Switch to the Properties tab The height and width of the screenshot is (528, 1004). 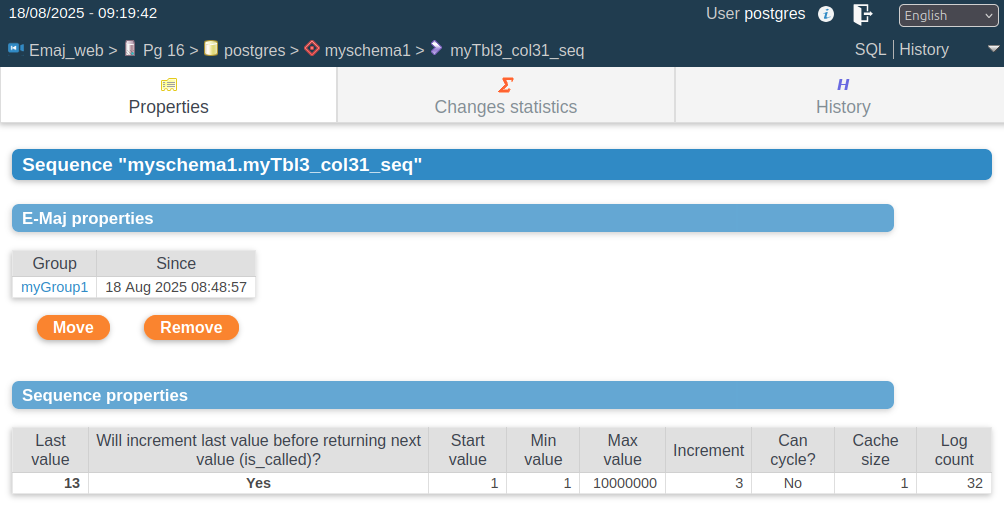pos(168,95)
